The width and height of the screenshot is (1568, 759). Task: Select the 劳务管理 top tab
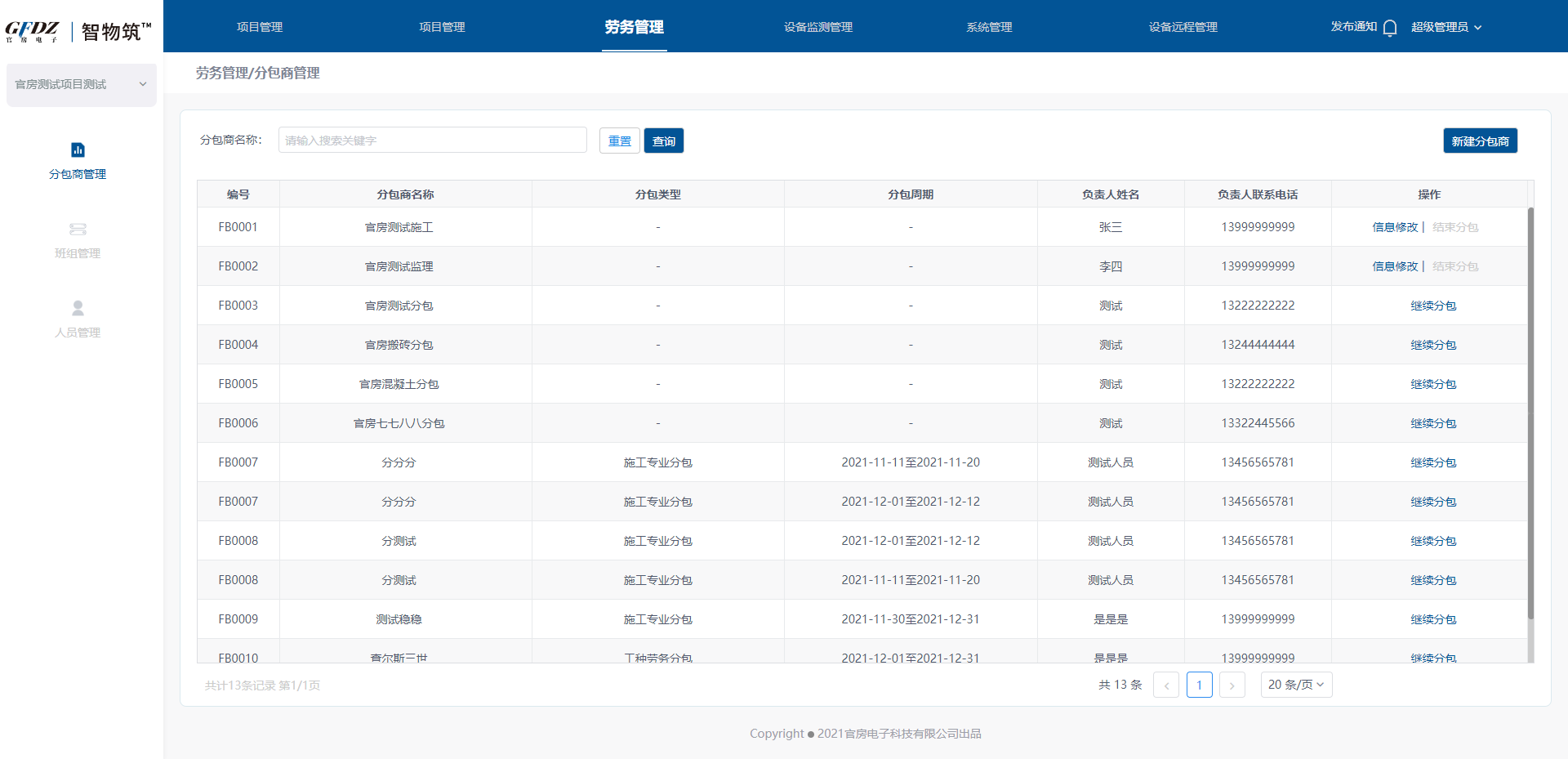pos(635,27)
